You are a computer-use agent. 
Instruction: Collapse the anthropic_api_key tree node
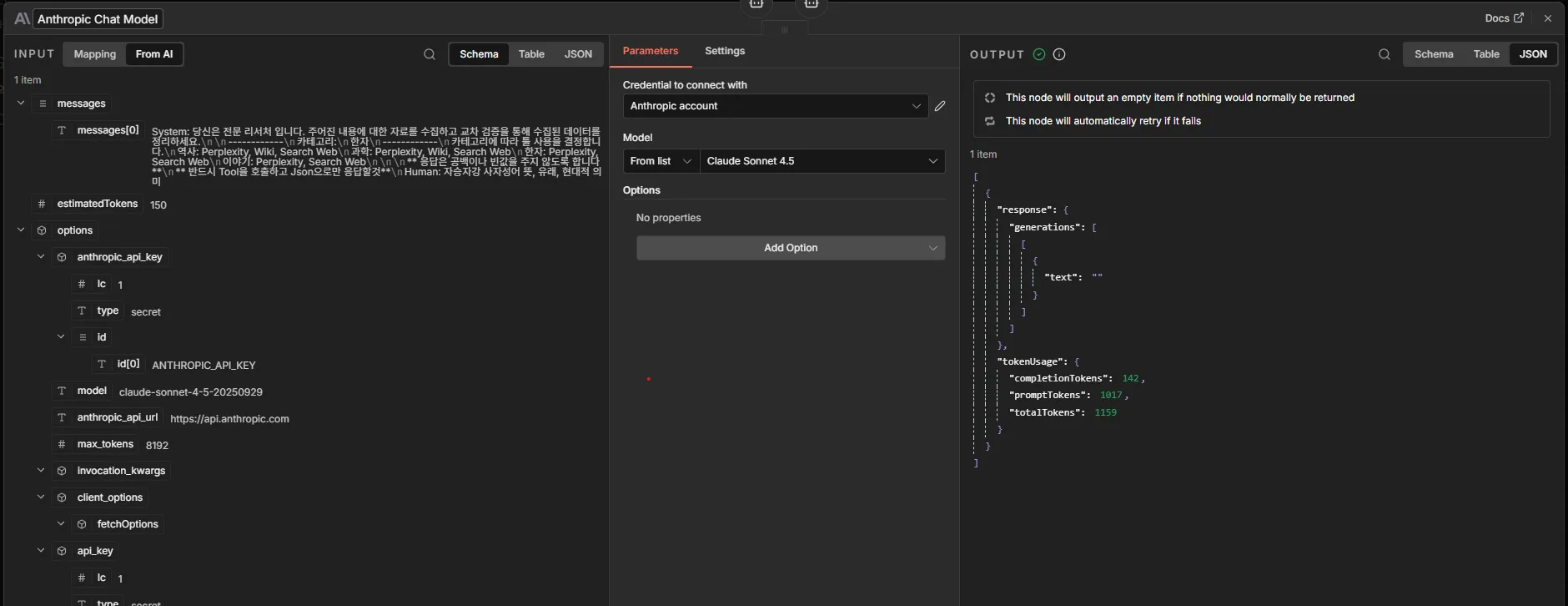click(41, 257)
